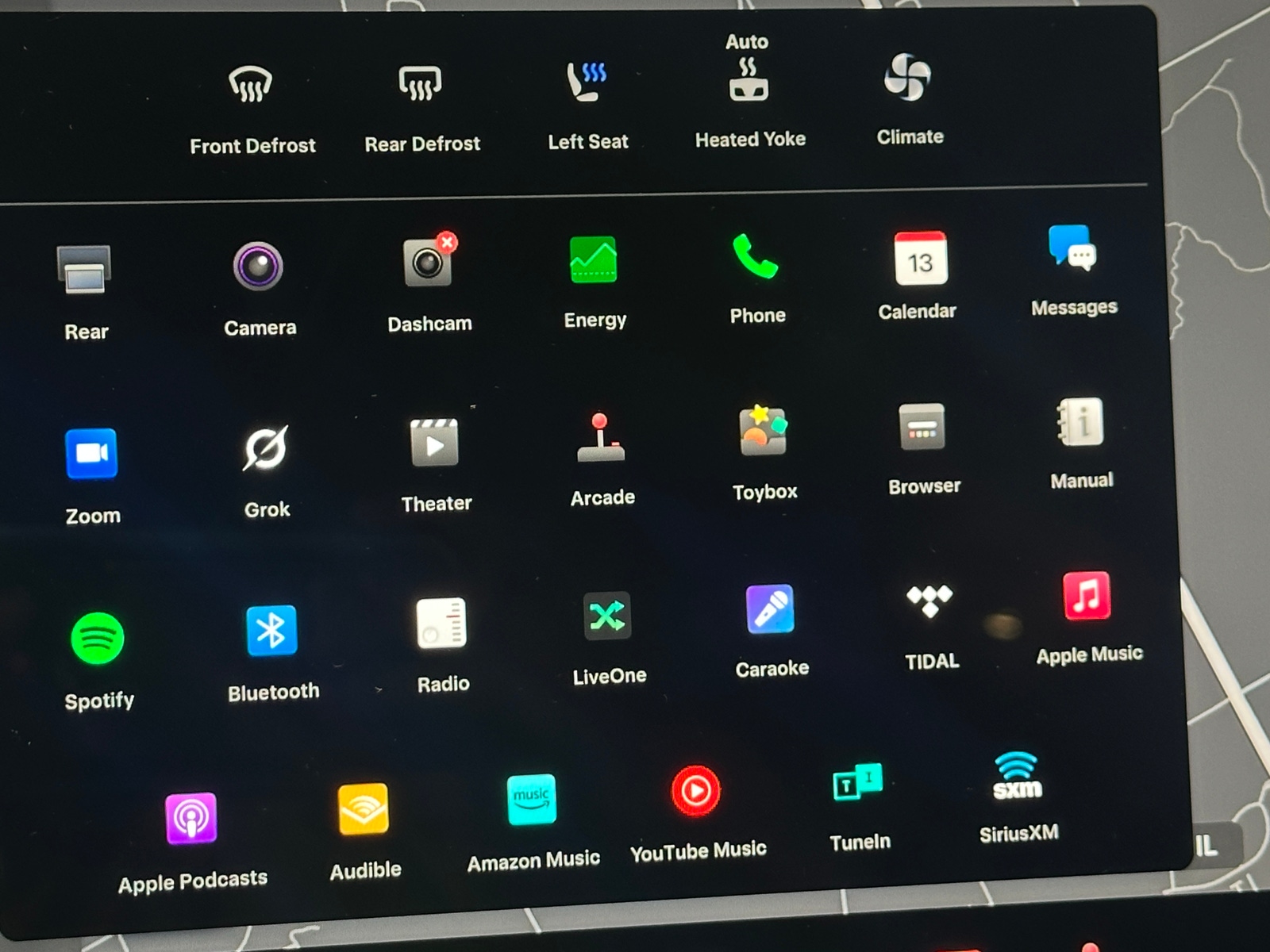Toggle Front Defrost on
The height and width of the screenshot is (952, 1270).
[251, 84]
